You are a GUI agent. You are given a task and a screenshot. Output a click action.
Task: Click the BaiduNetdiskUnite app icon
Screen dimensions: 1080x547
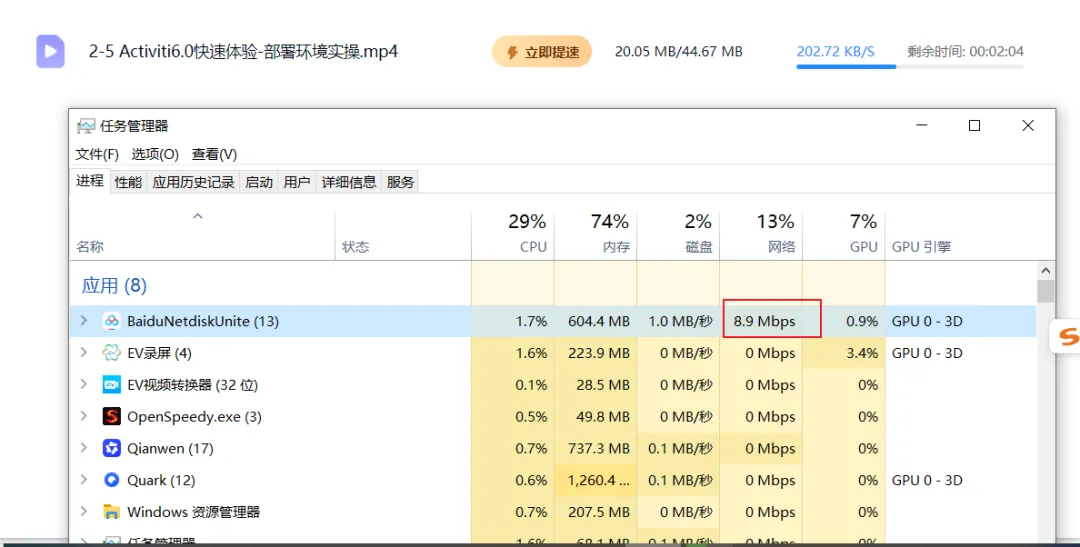click(x=111, y=321)
